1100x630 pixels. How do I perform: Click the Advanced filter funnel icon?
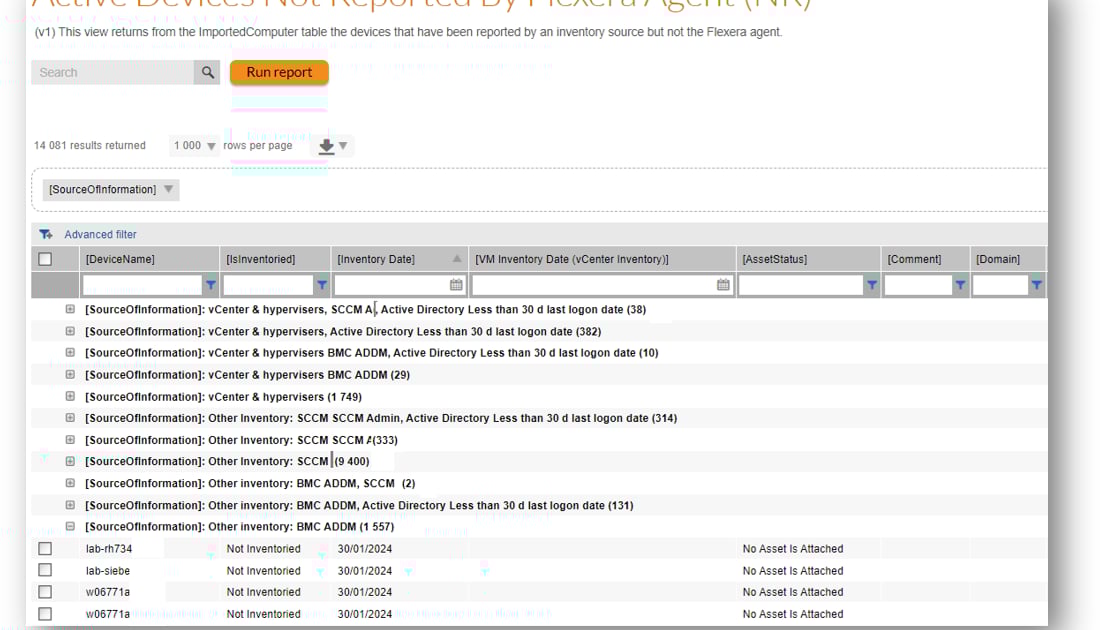point(45,233)
